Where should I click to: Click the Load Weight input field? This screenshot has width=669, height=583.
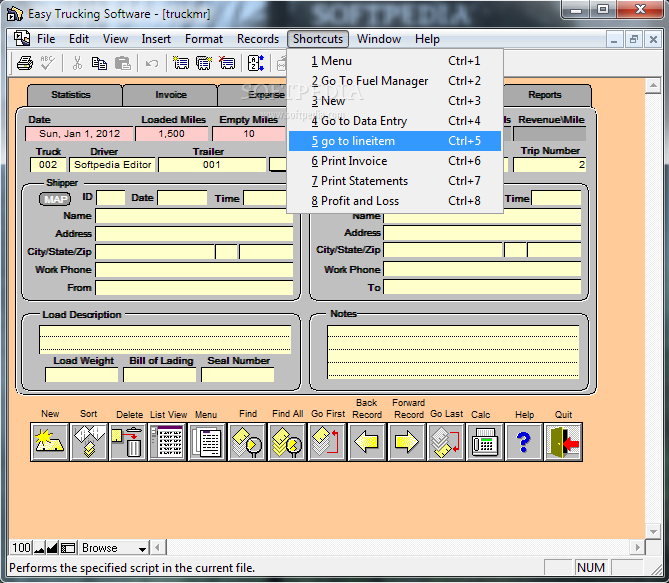[81, 374]
